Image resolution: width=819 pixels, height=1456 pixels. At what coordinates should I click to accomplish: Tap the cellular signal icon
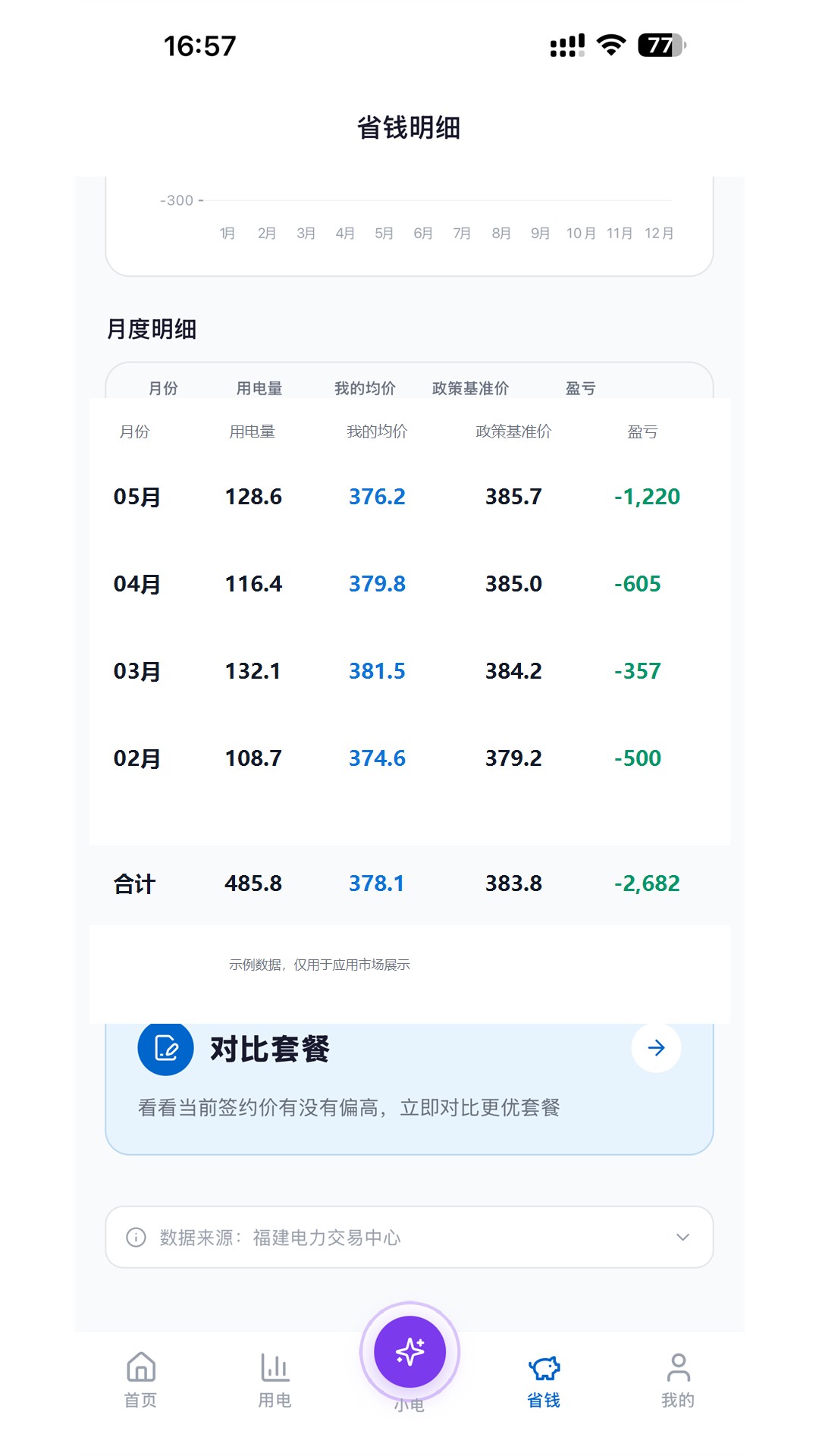(567, 45)
